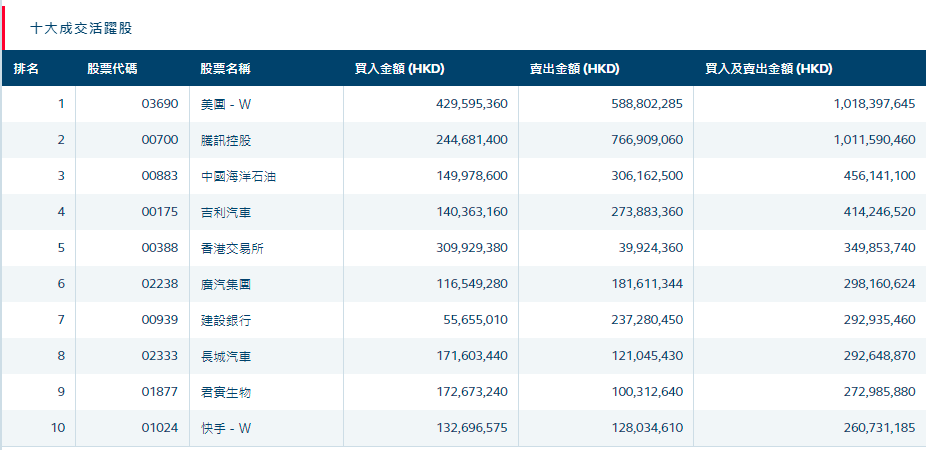Select sell amount 100,312,640
Image resolution: width=926 pixels, height=450 pixels.
pyautogui.click(x=647, y=392)
